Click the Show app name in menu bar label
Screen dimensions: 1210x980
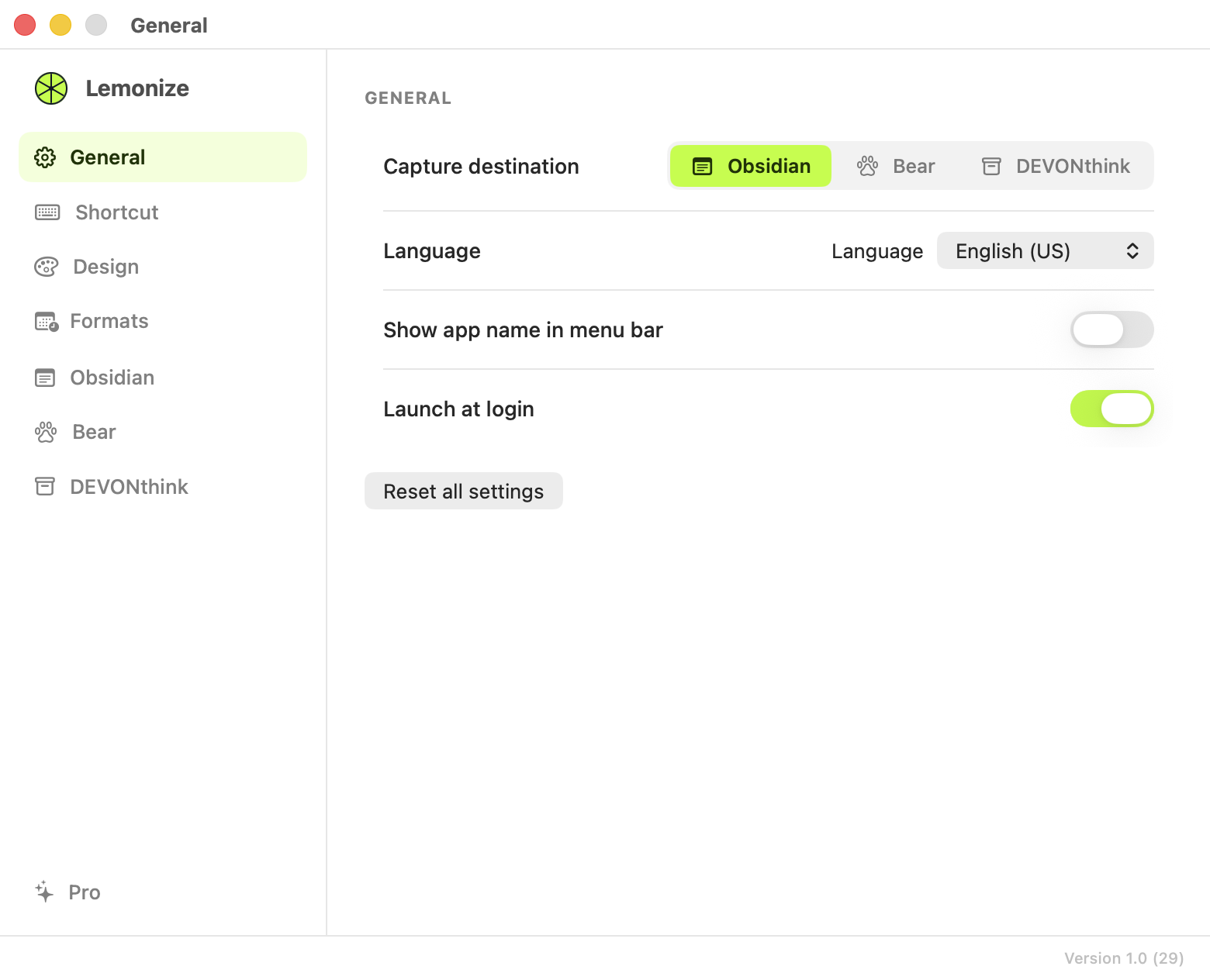tap(523, 330)
